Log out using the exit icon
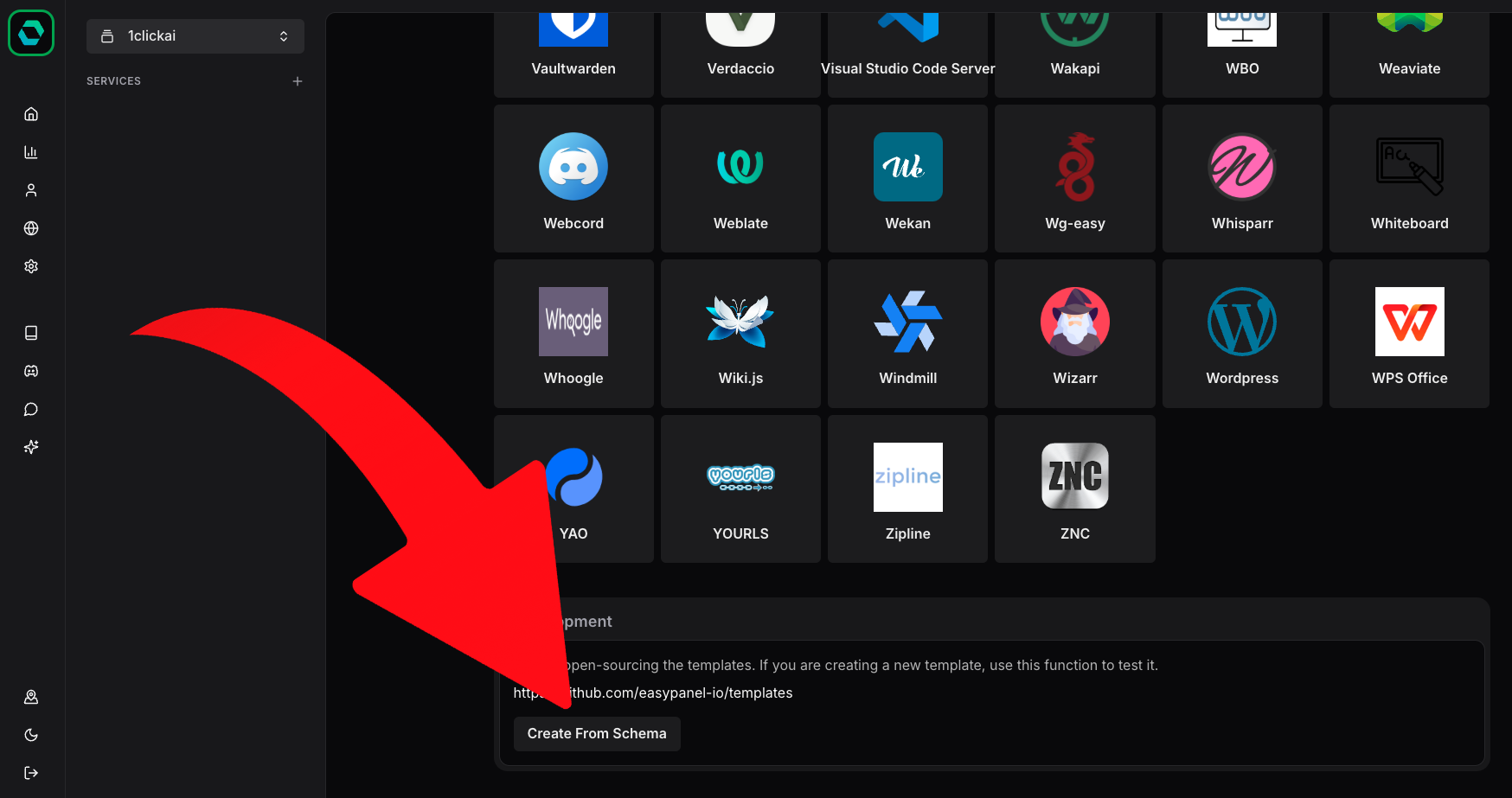Image resolution: width=1512 pixels, height=798 pixels. tap(31, 773)
